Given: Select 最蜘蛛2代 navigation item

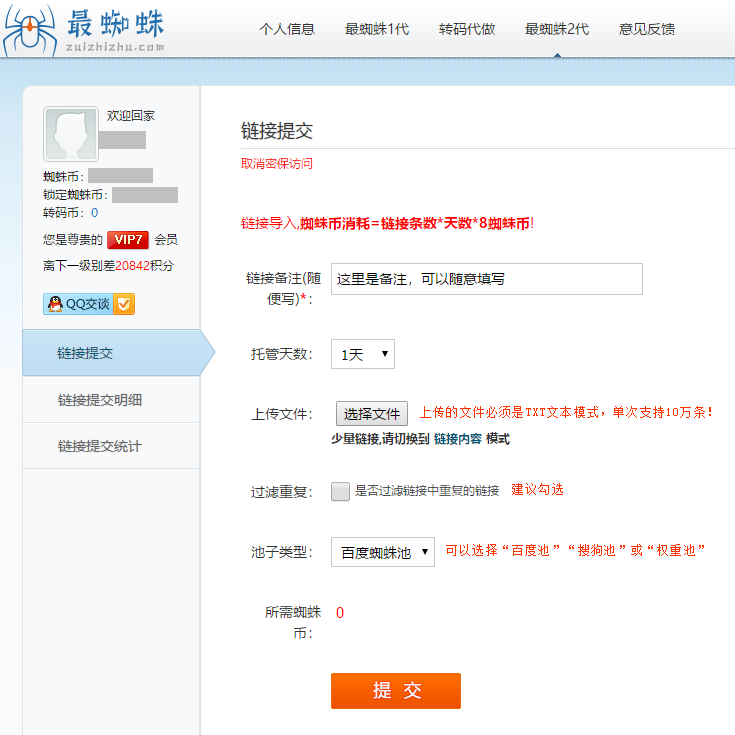Looking at the screenshot, I should tap(557, 29).
